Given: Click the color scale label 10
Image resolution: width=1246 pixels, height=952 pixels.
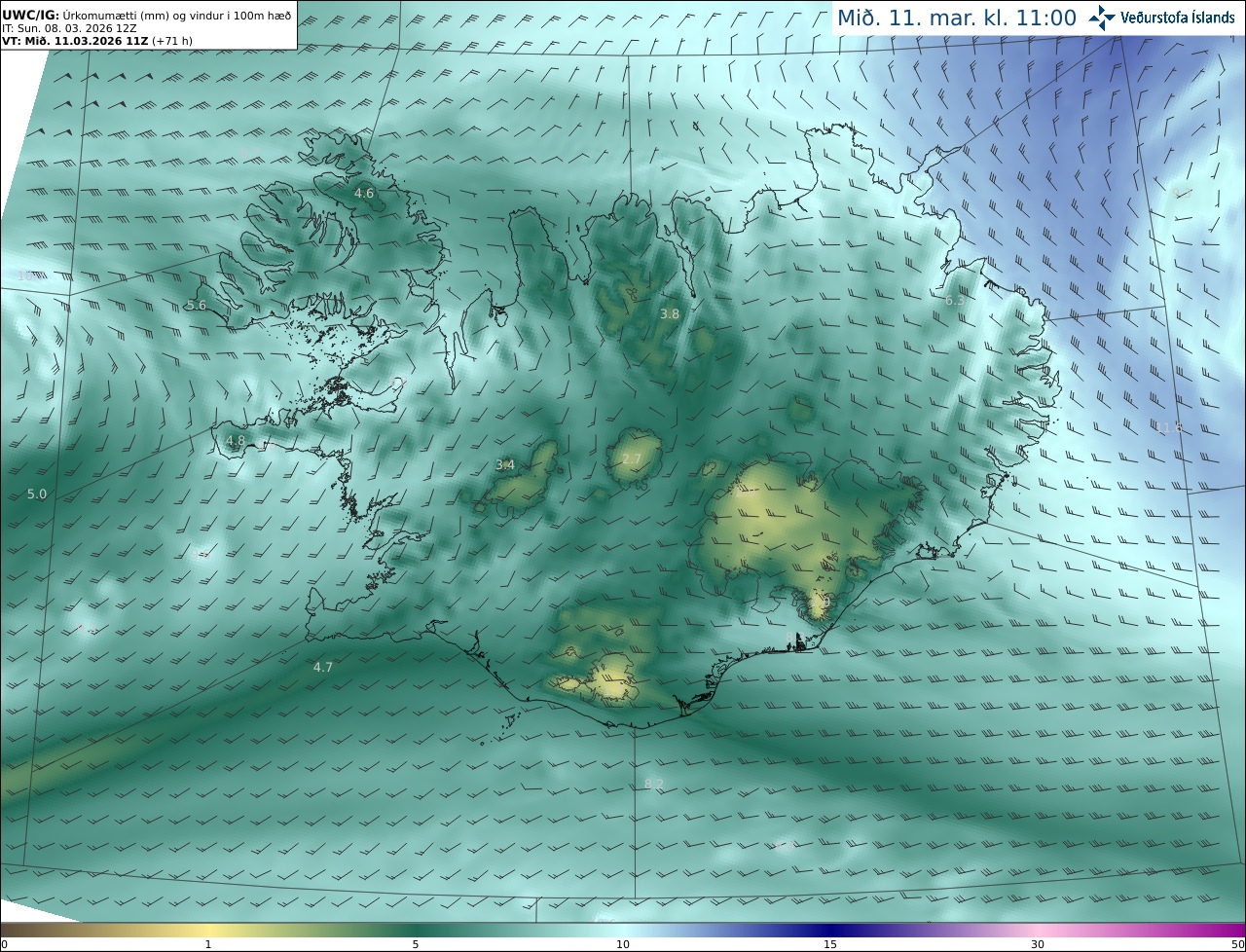Looking at the screenshot, I should 623,944.
